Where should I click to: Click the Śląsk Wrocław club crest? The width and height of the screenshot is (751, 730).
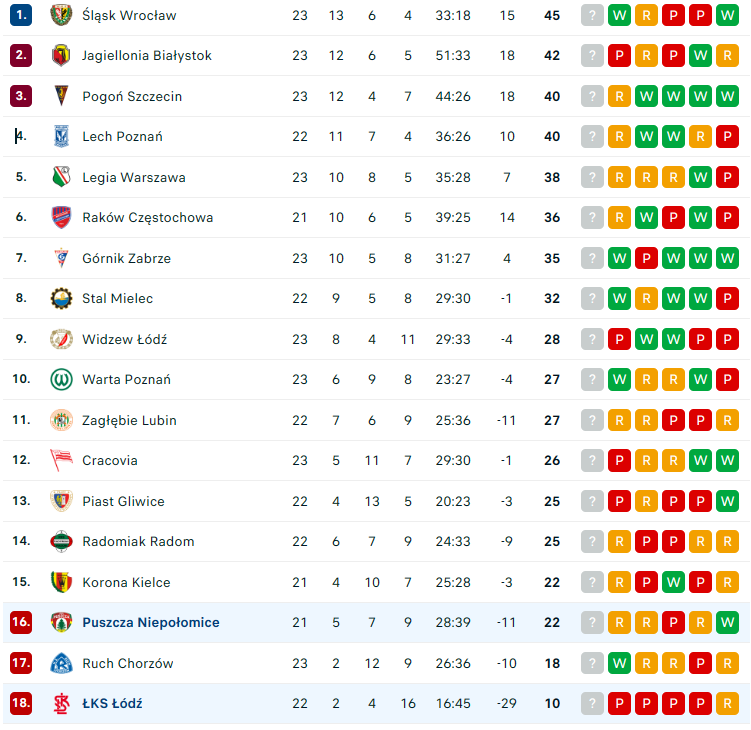pos(62,15)
